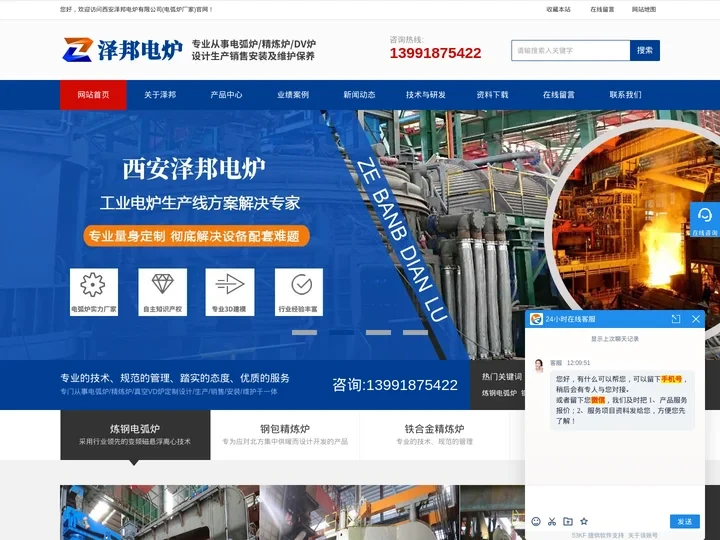Select the first banner slide indicator
The image size is (720, 540).
(304, 332)
